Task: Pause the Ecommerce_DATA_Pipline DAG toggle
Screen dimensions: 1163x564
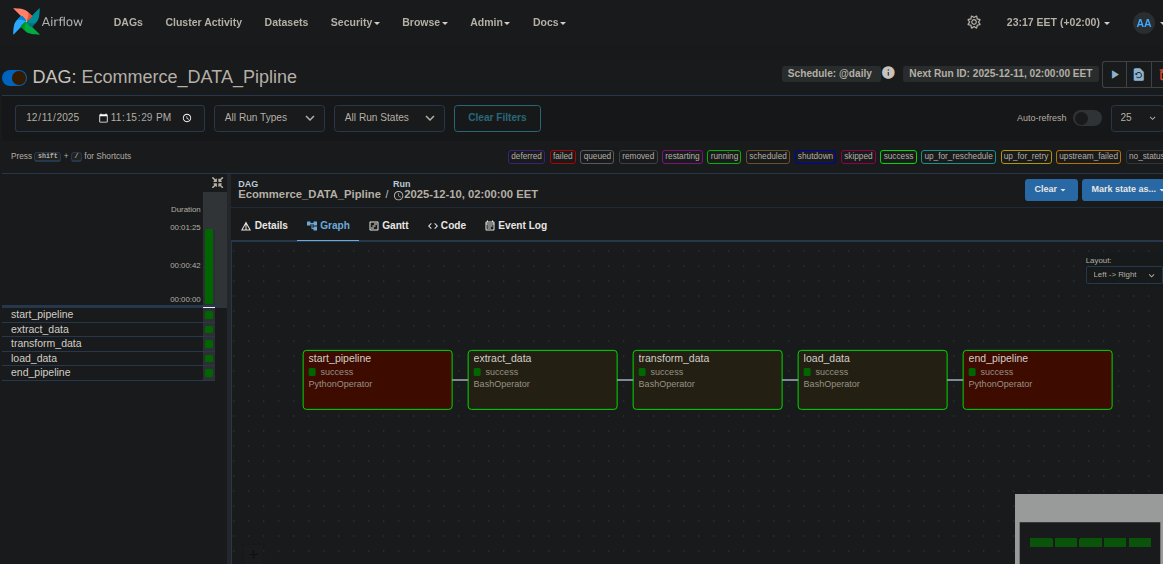Action: point(15,77)
